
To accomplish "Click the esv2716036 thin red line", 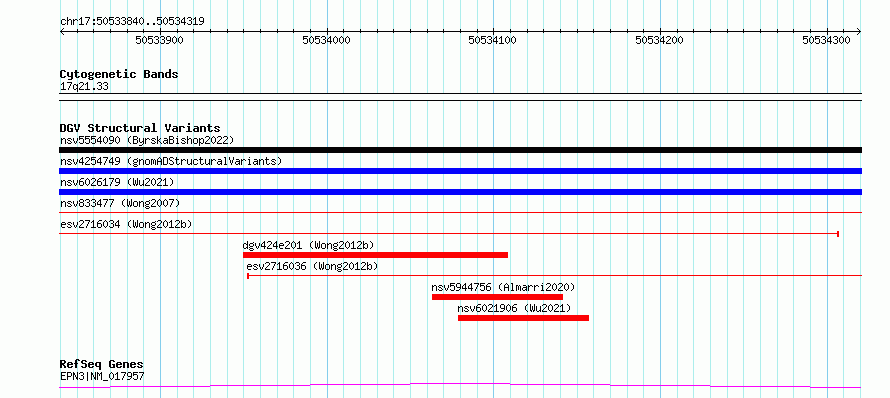I will click(555, 276).
